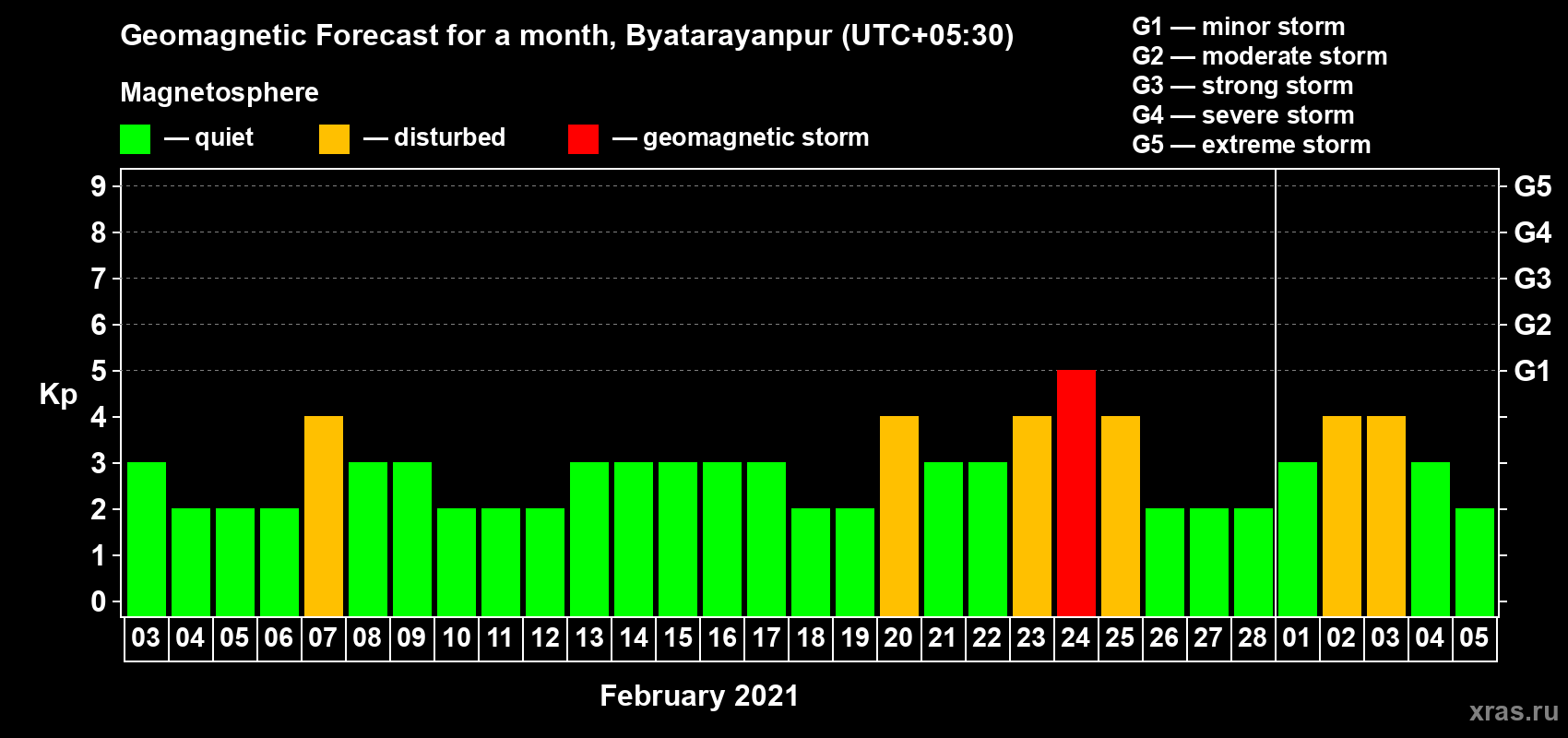Click the 'G4 — severe storm' legend line
The width and height of the screenshot is (1568, 738).
(x=1243, y=115)
